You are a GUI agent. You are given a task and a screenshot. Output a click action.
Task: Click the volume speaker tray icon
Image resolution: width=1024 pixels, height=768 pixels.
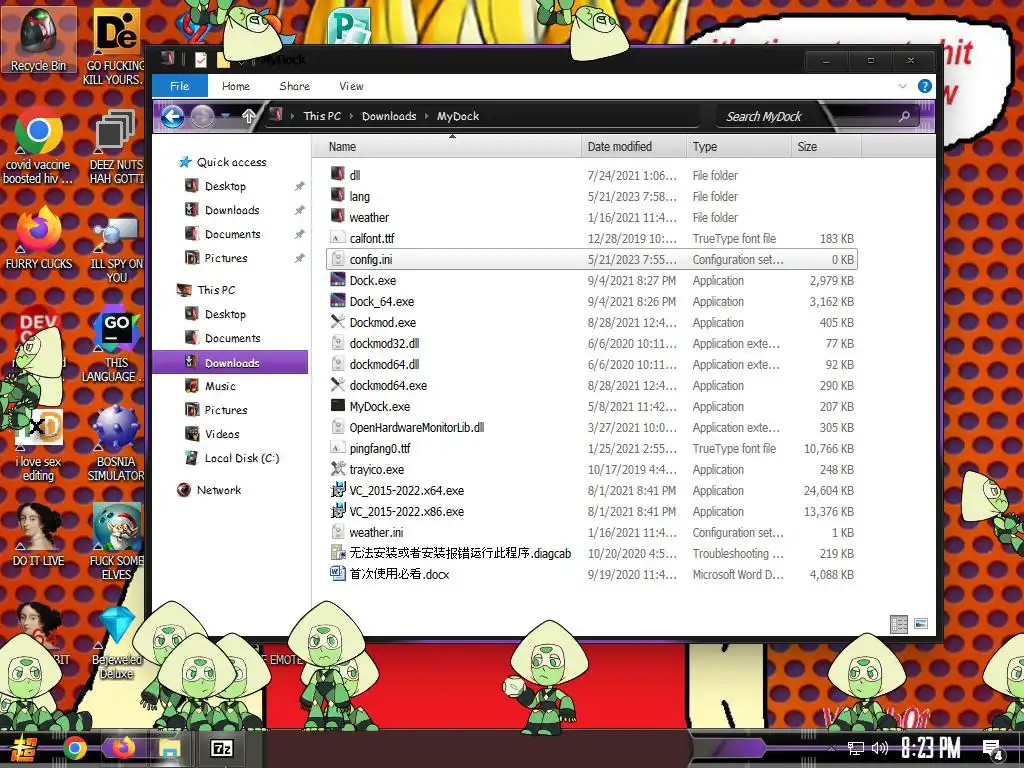(880, 748)
